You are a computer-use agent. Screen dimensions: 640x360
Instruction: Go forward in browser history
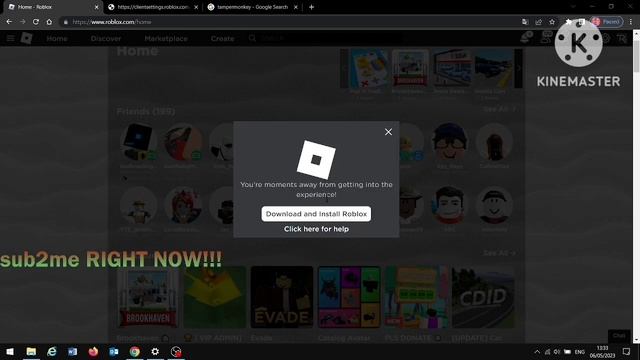tap(22, 22)
